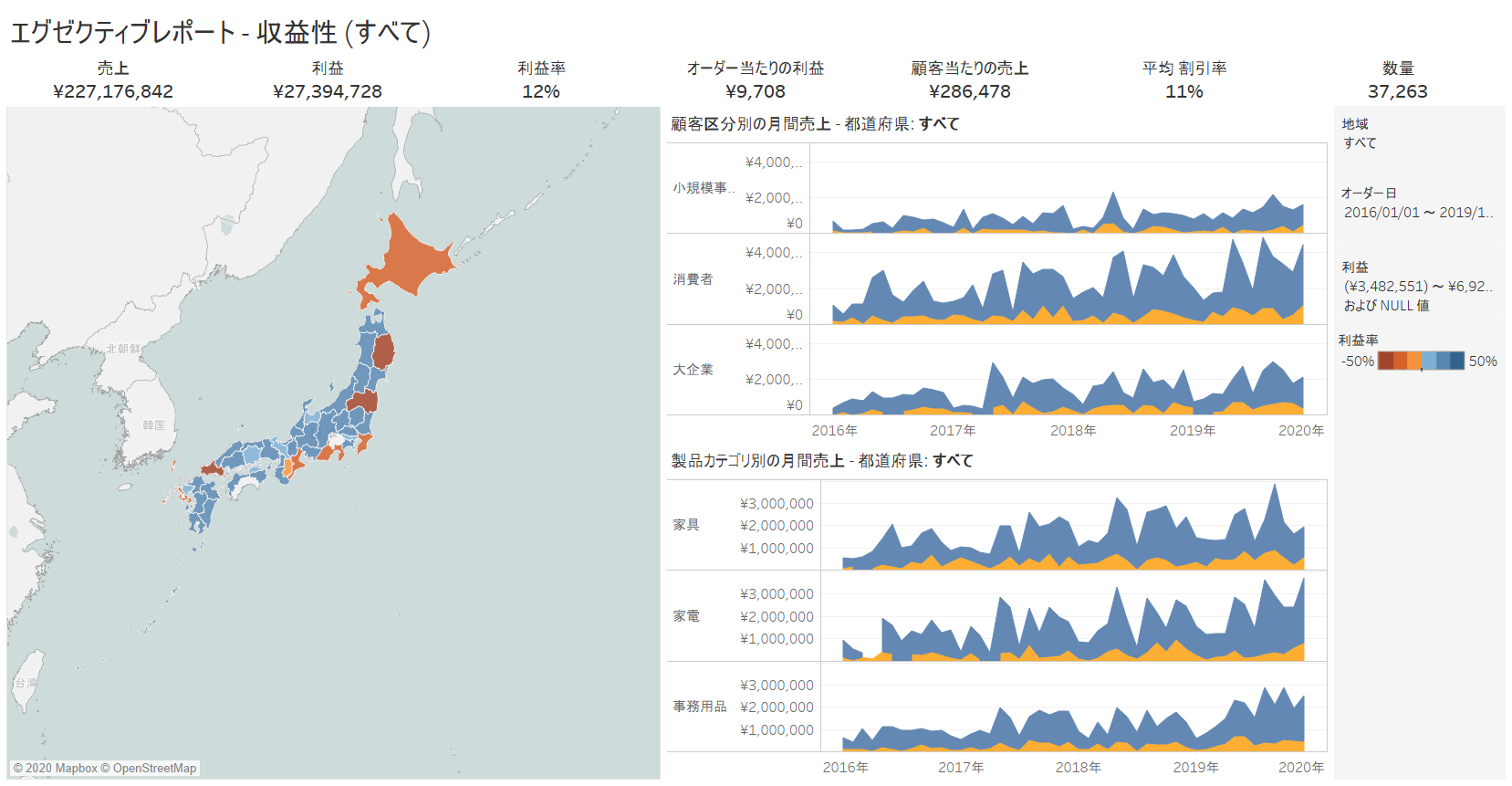Click the 平均 割引率 value 11%
This screenshot has width=1512, height=786.
(1184, 91)
